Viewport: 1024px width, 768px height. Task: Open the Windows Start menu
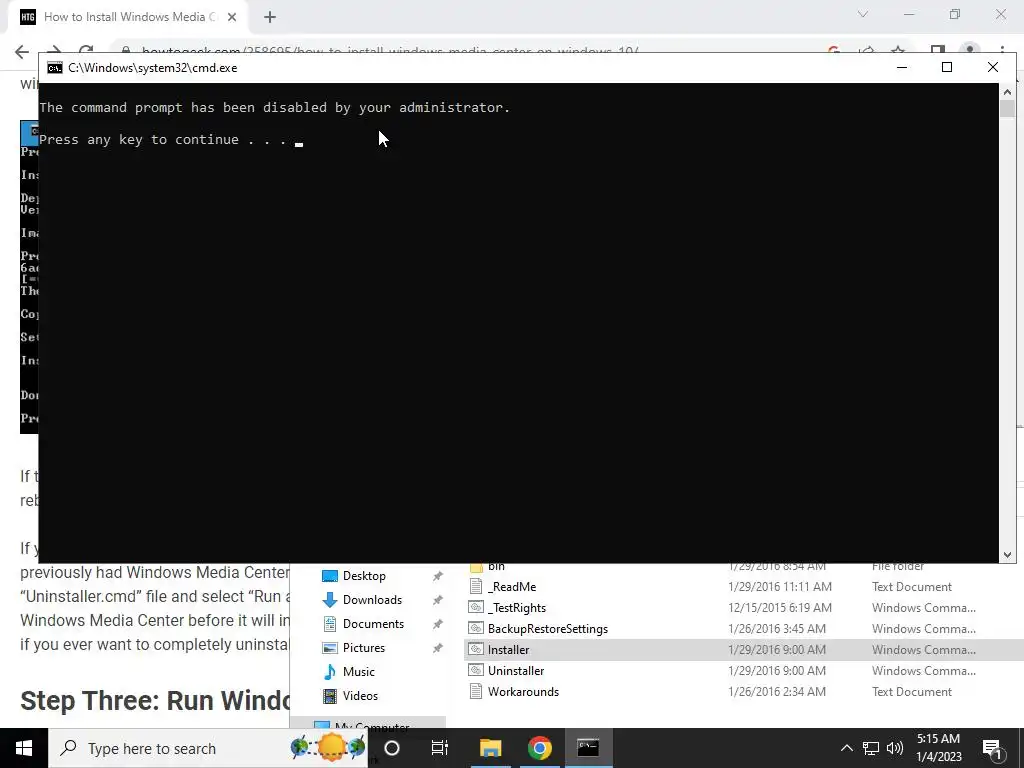[24, 748]
